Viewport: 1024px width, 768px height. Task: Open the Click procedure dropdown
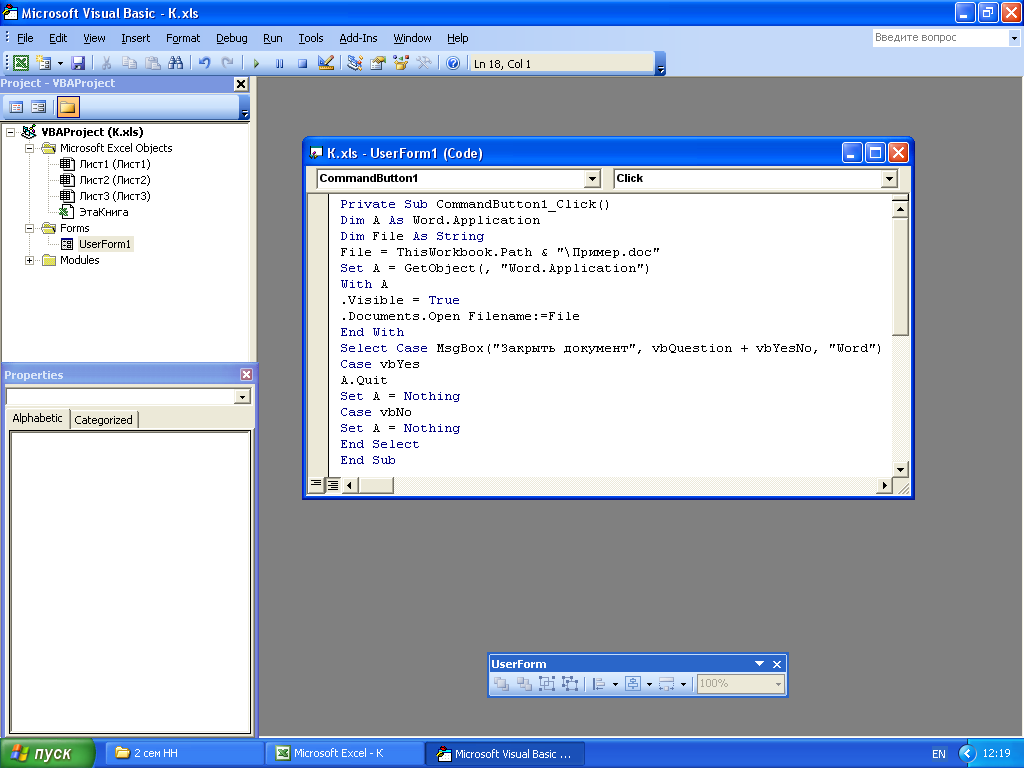pos(888,178)
